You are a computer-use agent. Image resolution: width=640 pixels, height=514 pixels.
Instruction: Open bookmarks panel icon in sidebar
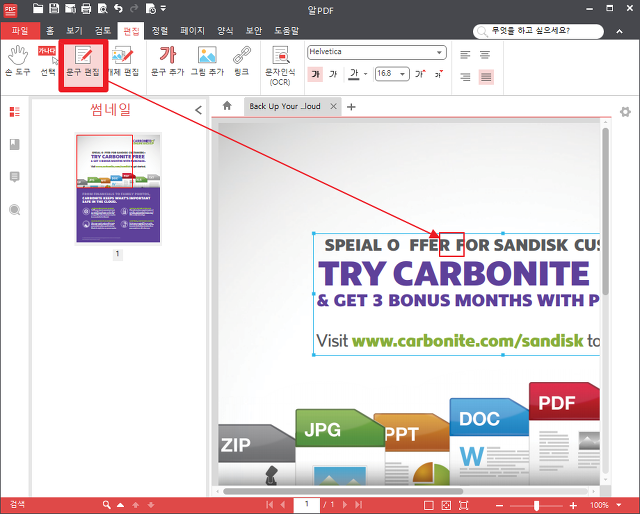click(15, 144)
